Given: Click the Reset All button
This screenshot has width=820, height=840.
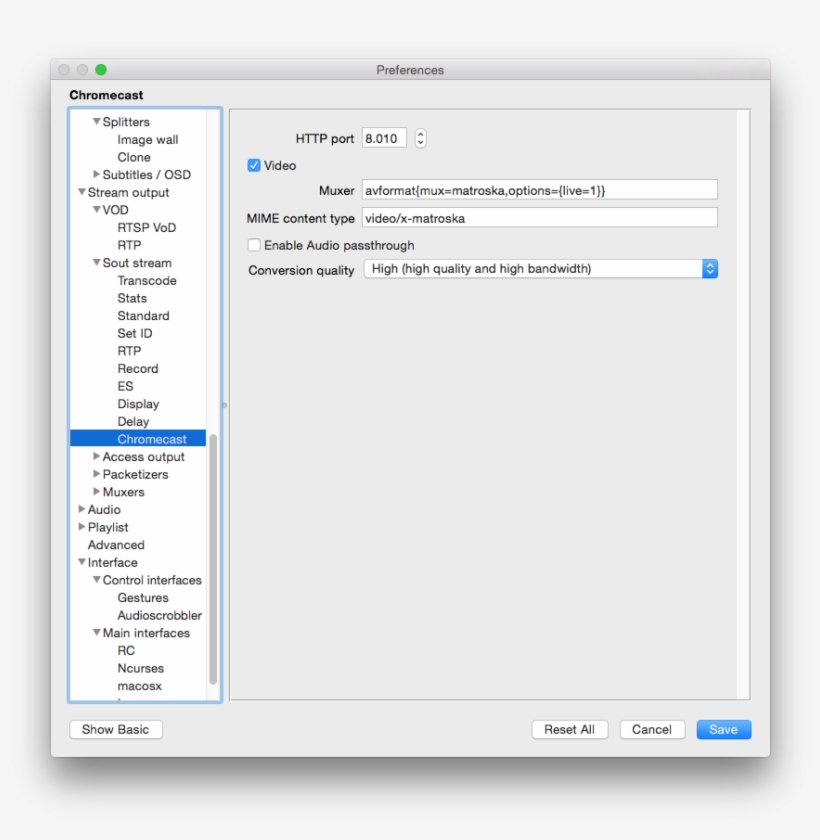Looking at the screenshot, I should pyautogui.click(x=569, y=730).
